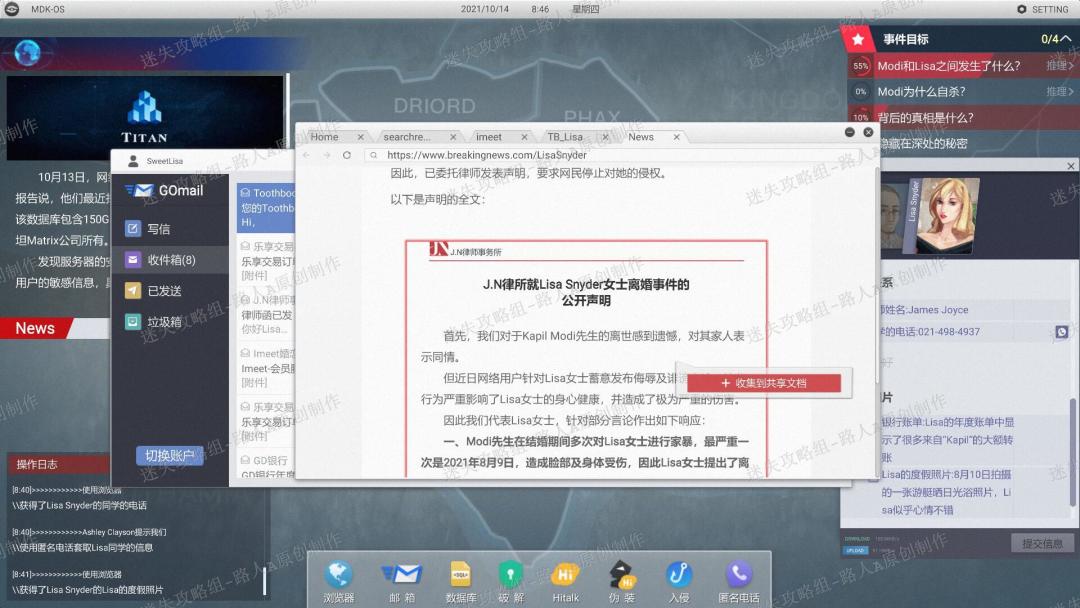Click the browser window vertical scrollbar
This screenshot has height=608, width=1080.
876,273
